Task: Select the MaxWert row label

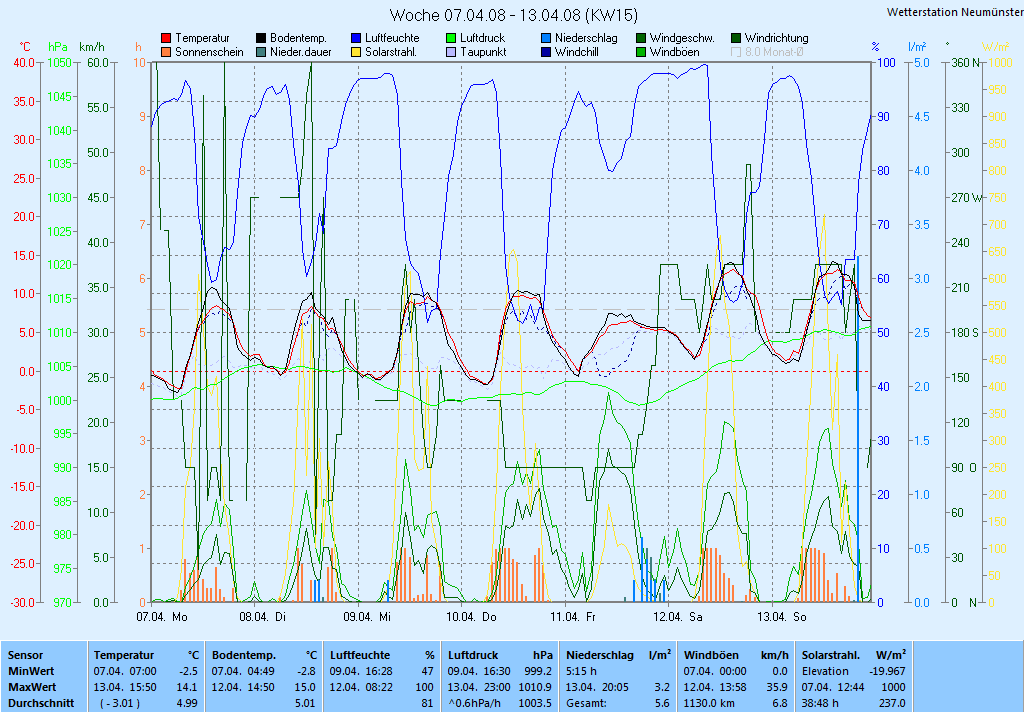Action: click(x=33, y=687)
